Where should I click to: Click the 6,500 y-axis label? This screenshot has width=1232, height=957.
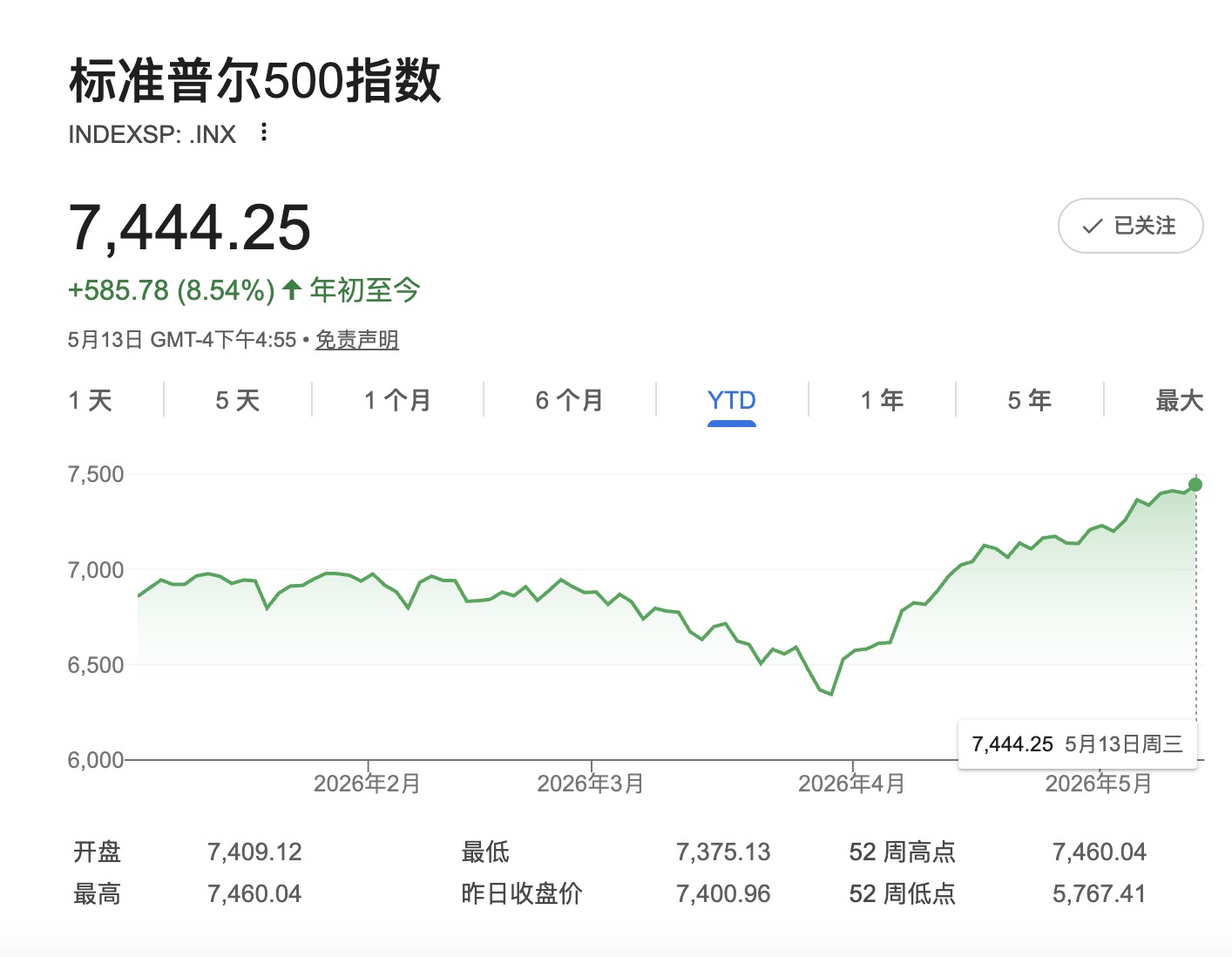pos(96,665)
